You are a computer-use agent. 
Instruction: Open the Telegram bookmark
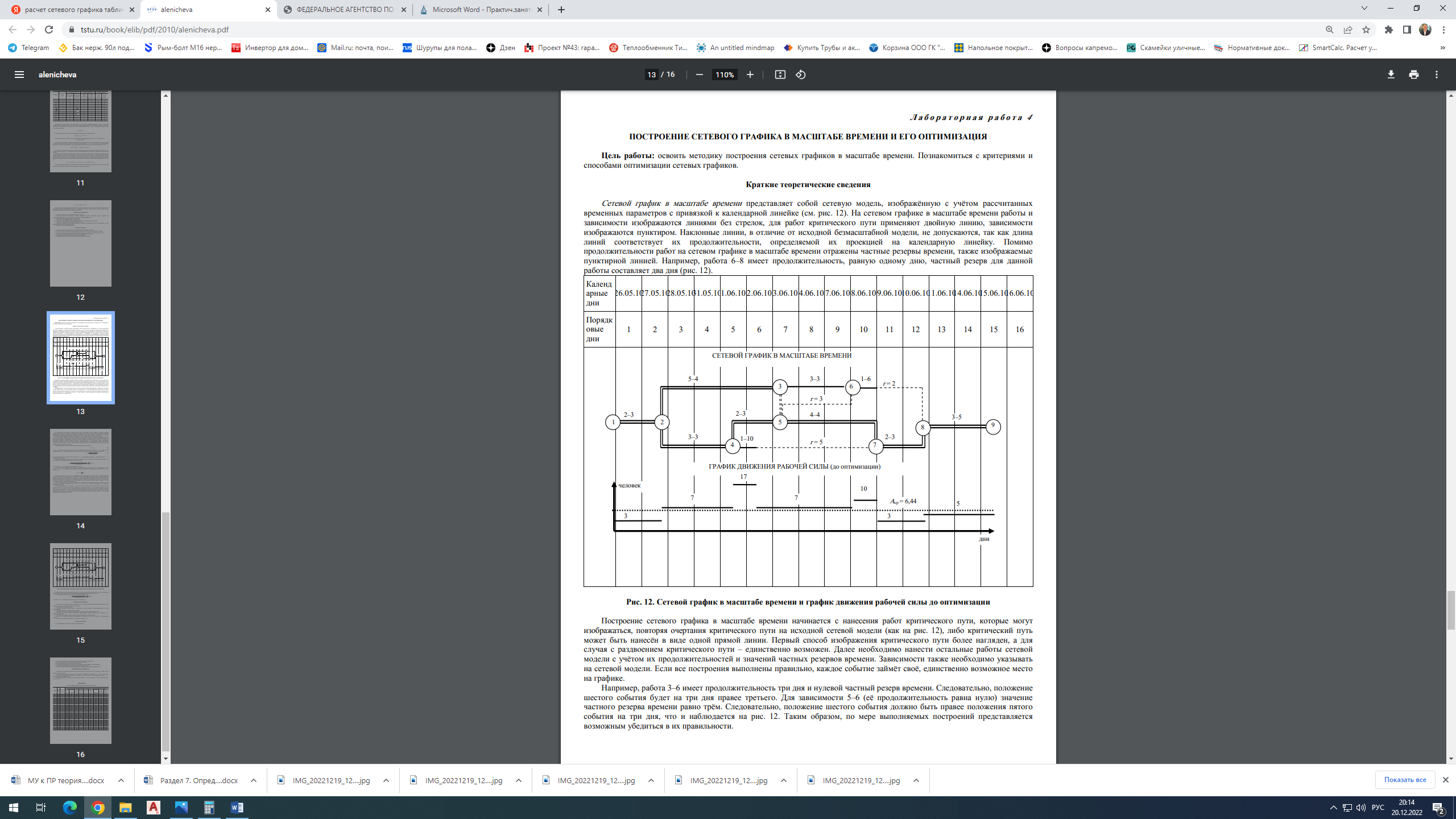[x=29, y=48]
